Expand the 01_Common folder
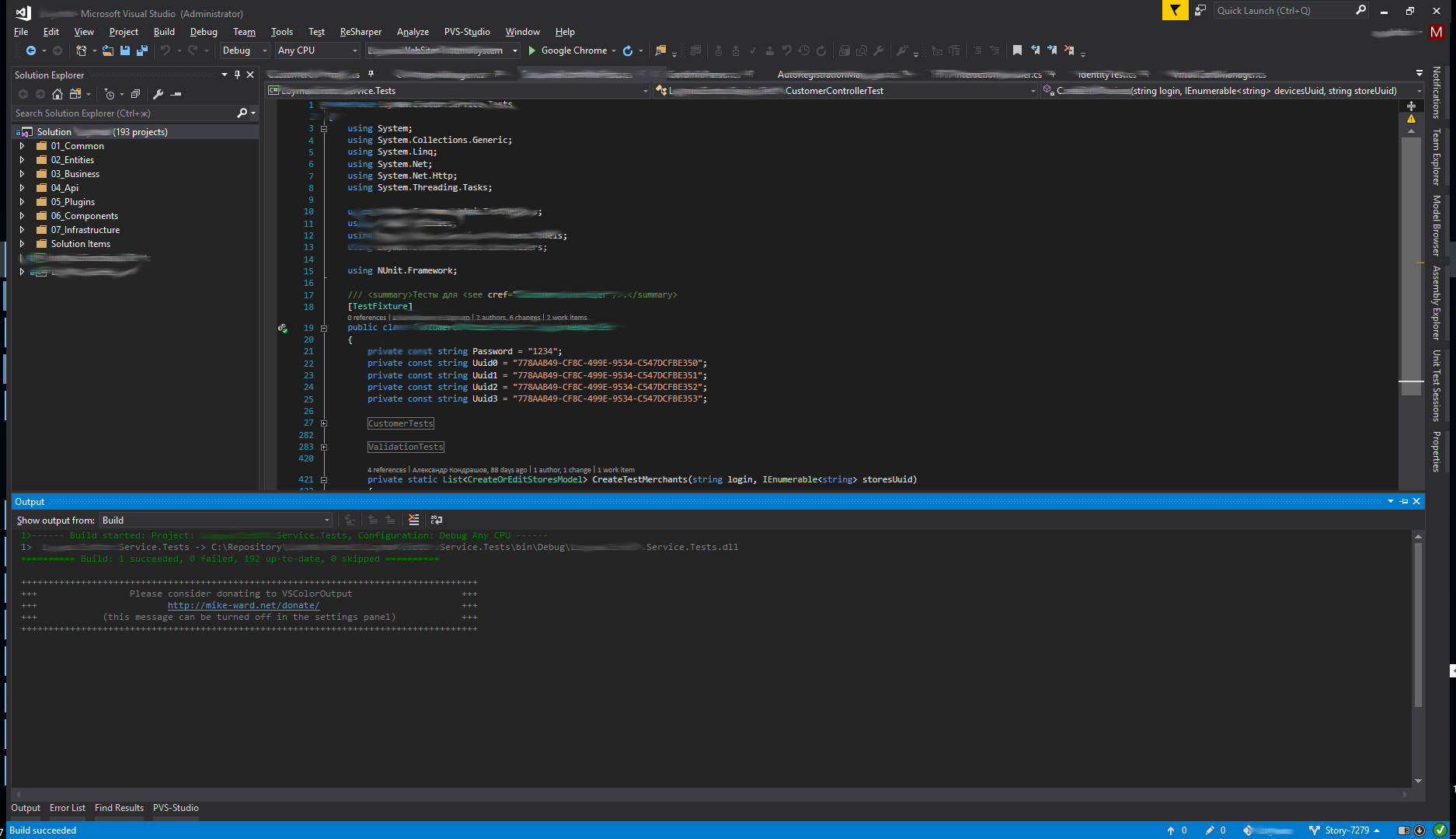This screenshot has width=1456, height=839. coord(22,146)
